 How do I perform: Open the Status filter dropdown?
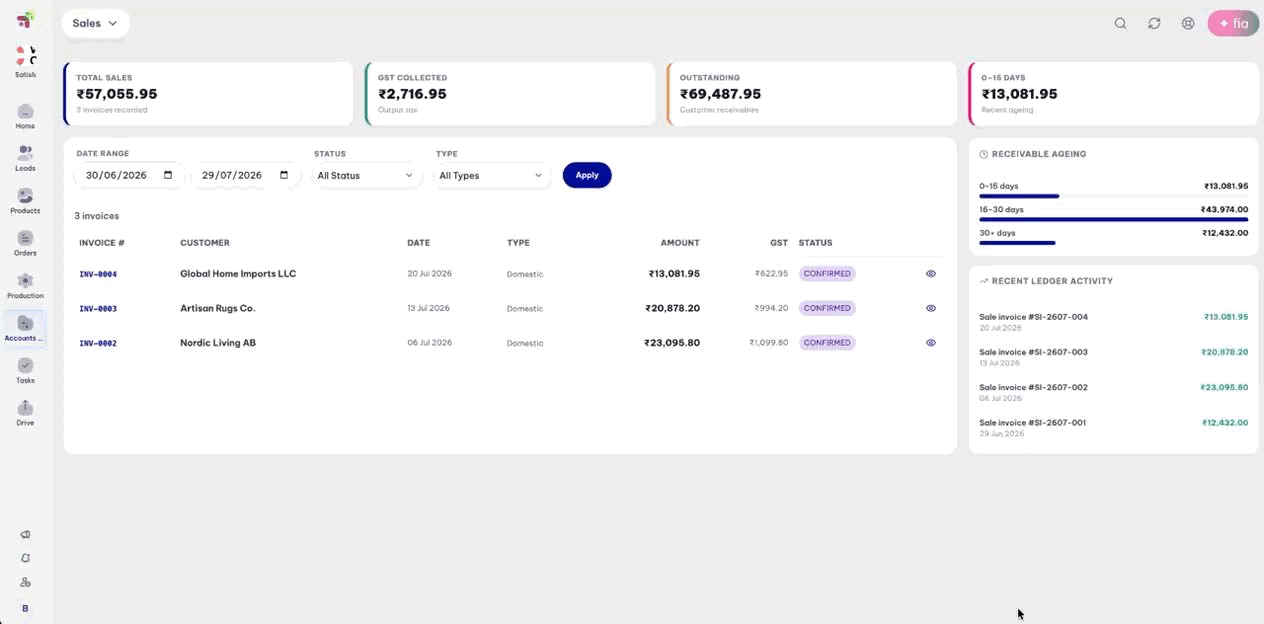pos(366,175)
